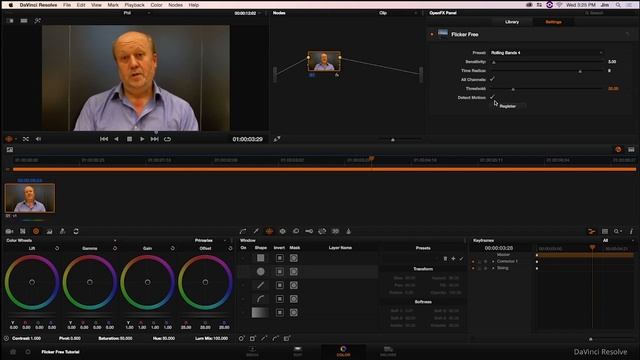Open the File menu
640x360 pixels.
click(x=67, y=5)
